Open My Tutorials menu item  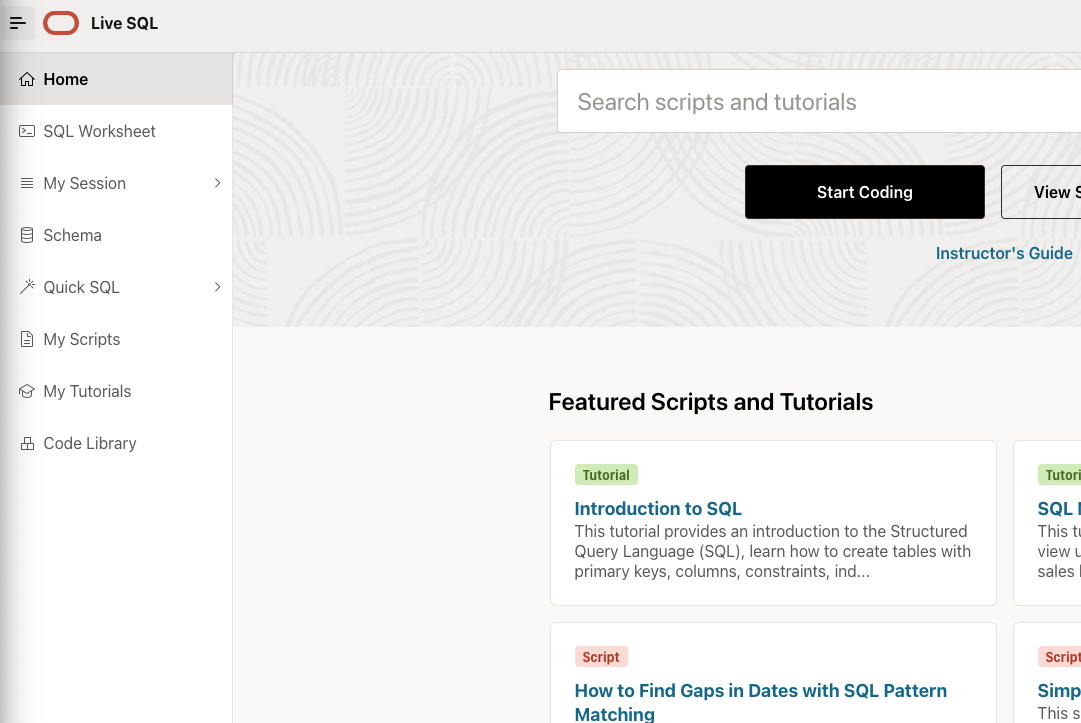point(117,391)
